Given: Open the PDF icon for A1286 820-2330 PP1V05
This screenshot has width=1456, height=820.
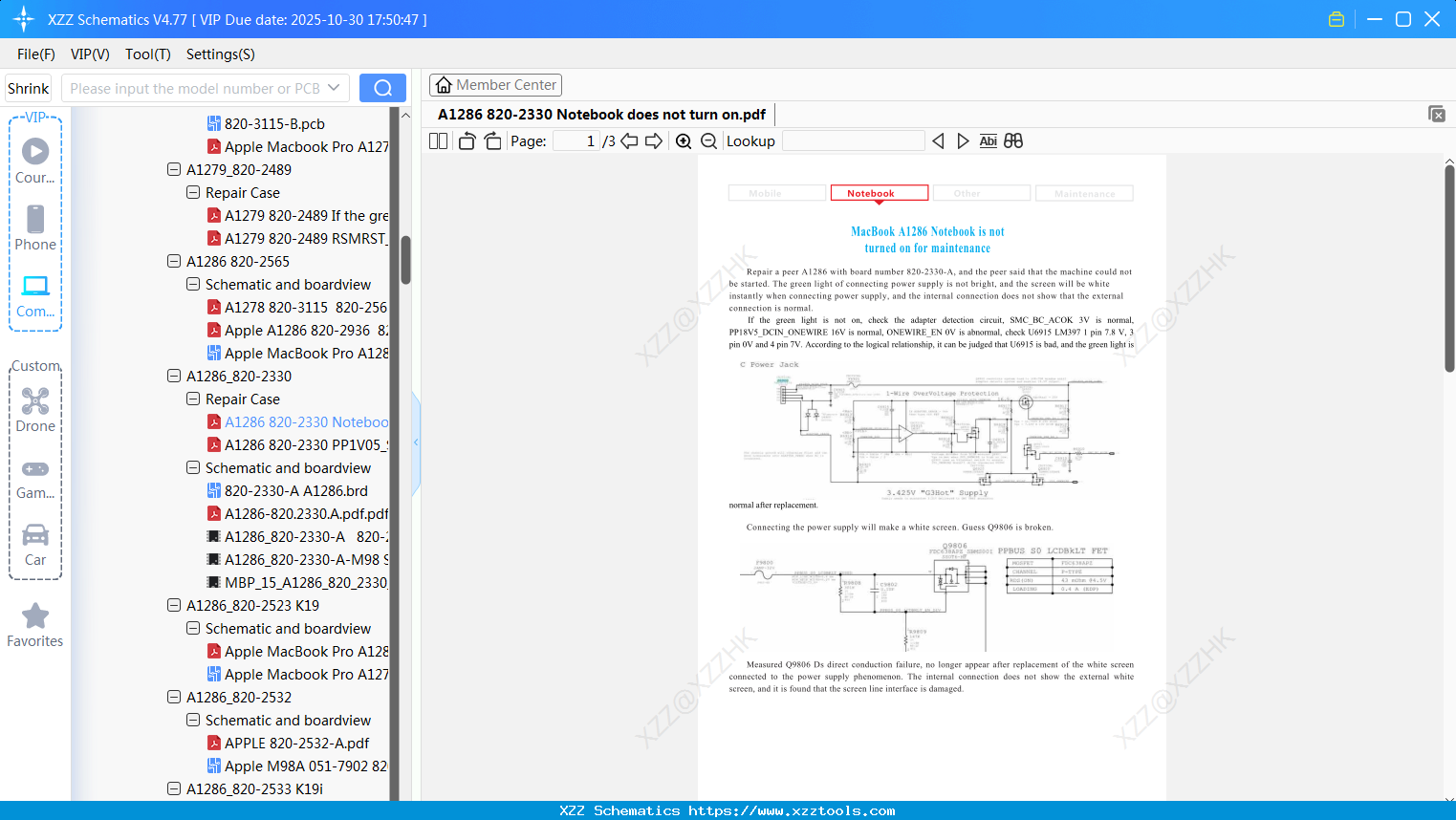Looking at the screenshot, I should click(214, 444).
